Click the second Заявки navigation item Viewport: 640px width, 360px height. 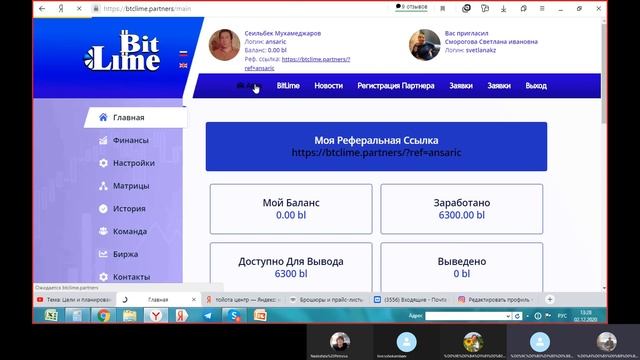(499, 86)
